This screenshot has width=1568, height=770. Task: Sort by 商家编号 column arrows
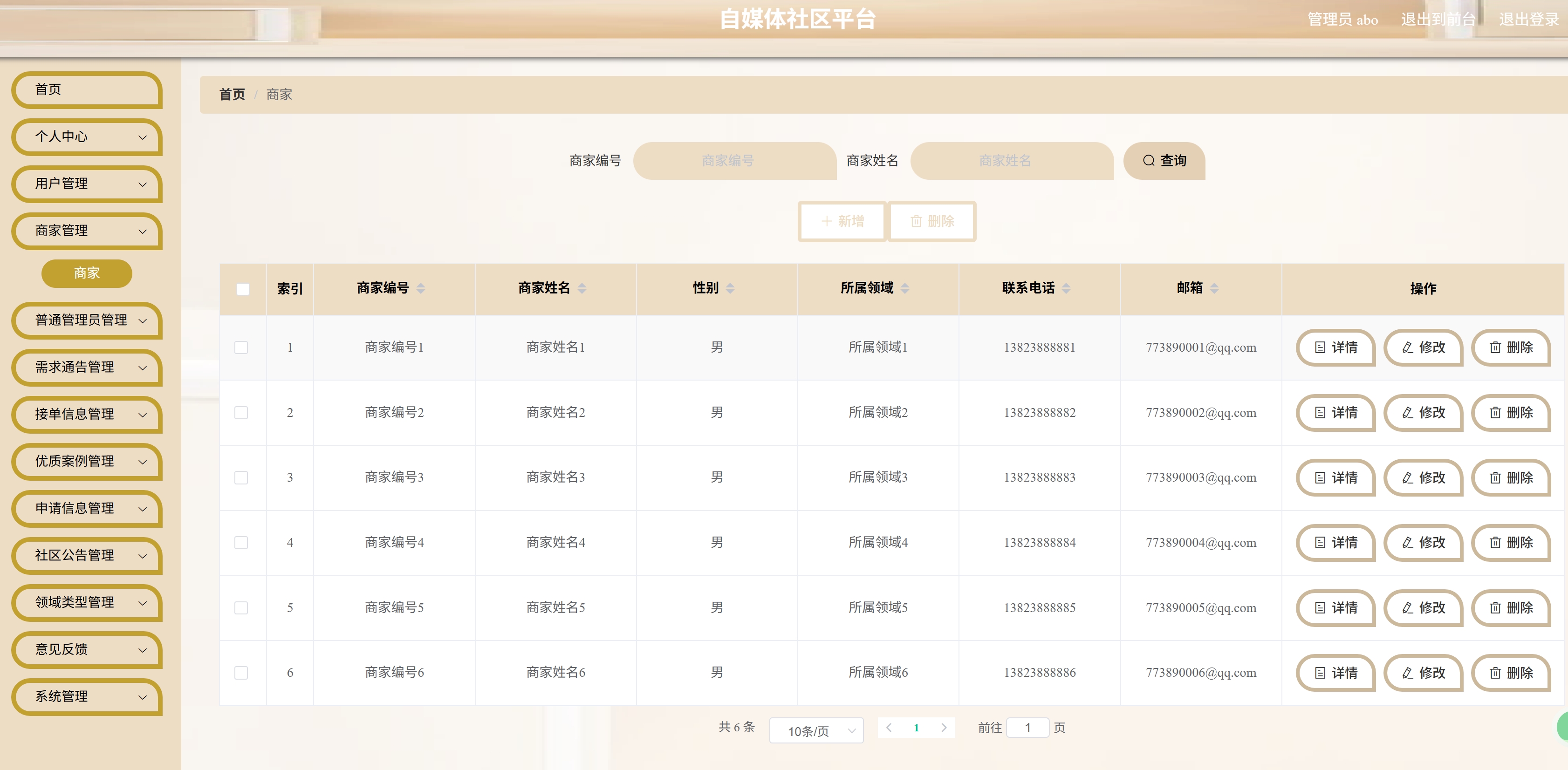point(421,288)
